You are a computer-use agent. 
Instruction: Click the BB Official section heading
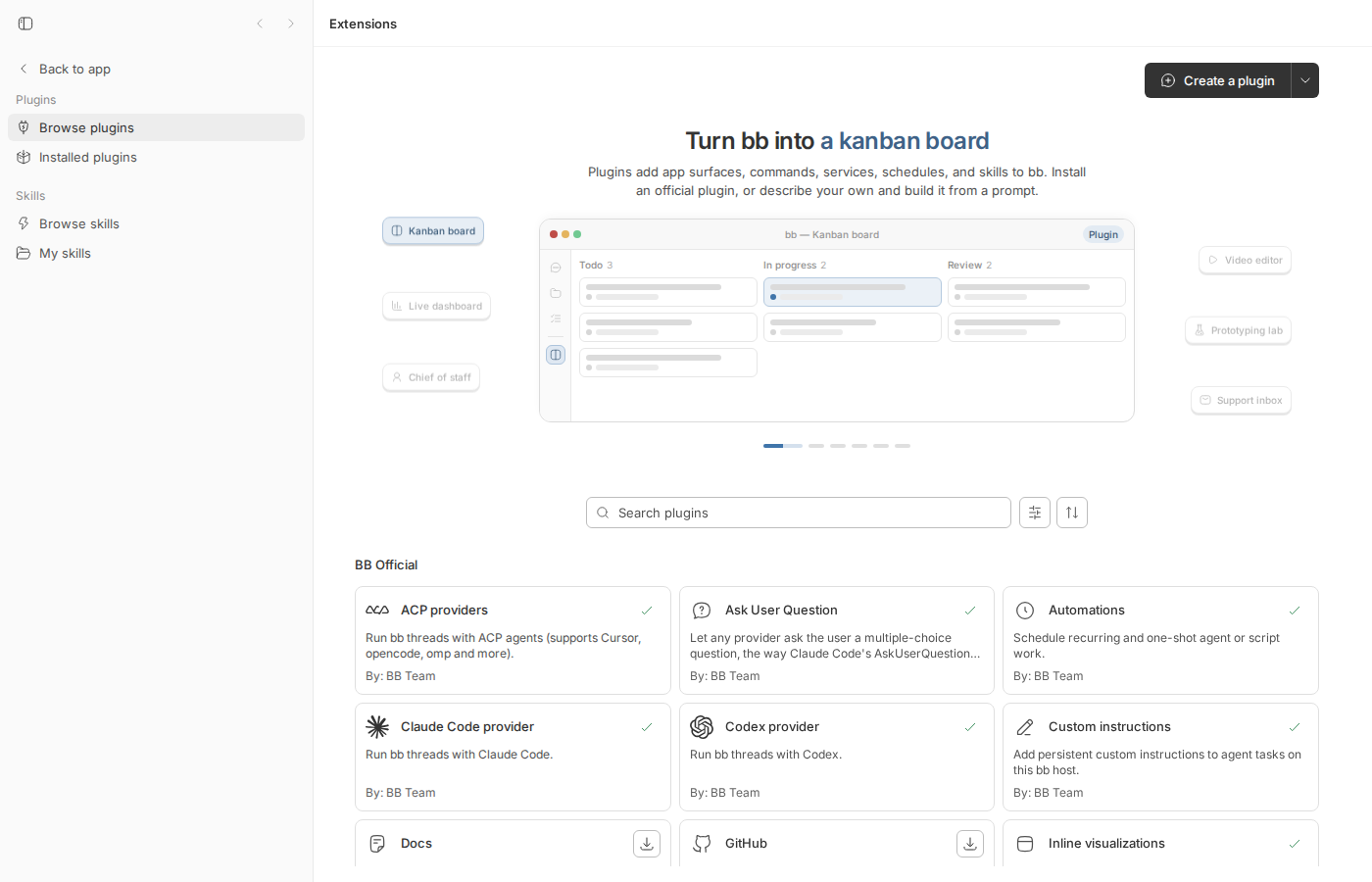tap(386, 565)
